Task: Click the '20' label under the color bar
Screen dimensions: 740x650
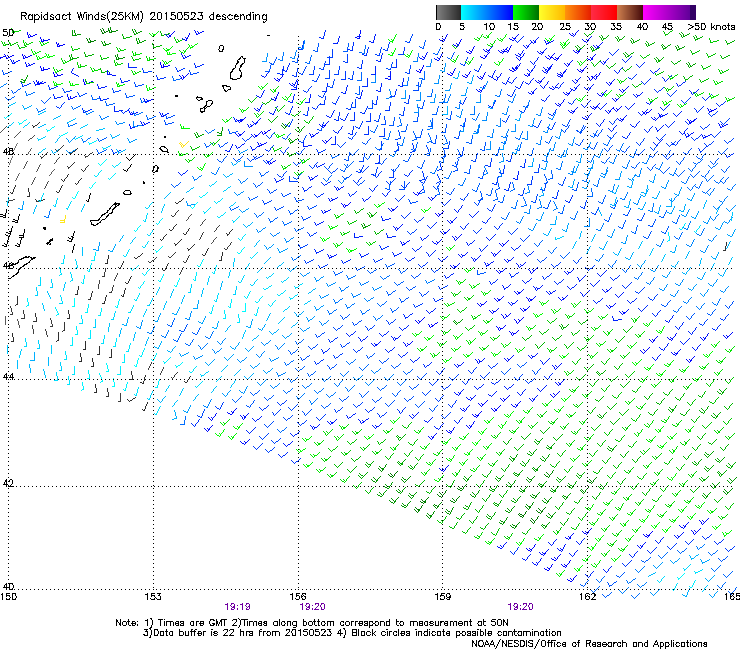Action: coord(537,27)
